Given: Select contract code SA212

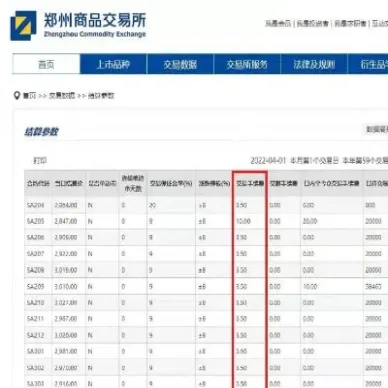Looking at the screenshot, I should tap(35, 335).
